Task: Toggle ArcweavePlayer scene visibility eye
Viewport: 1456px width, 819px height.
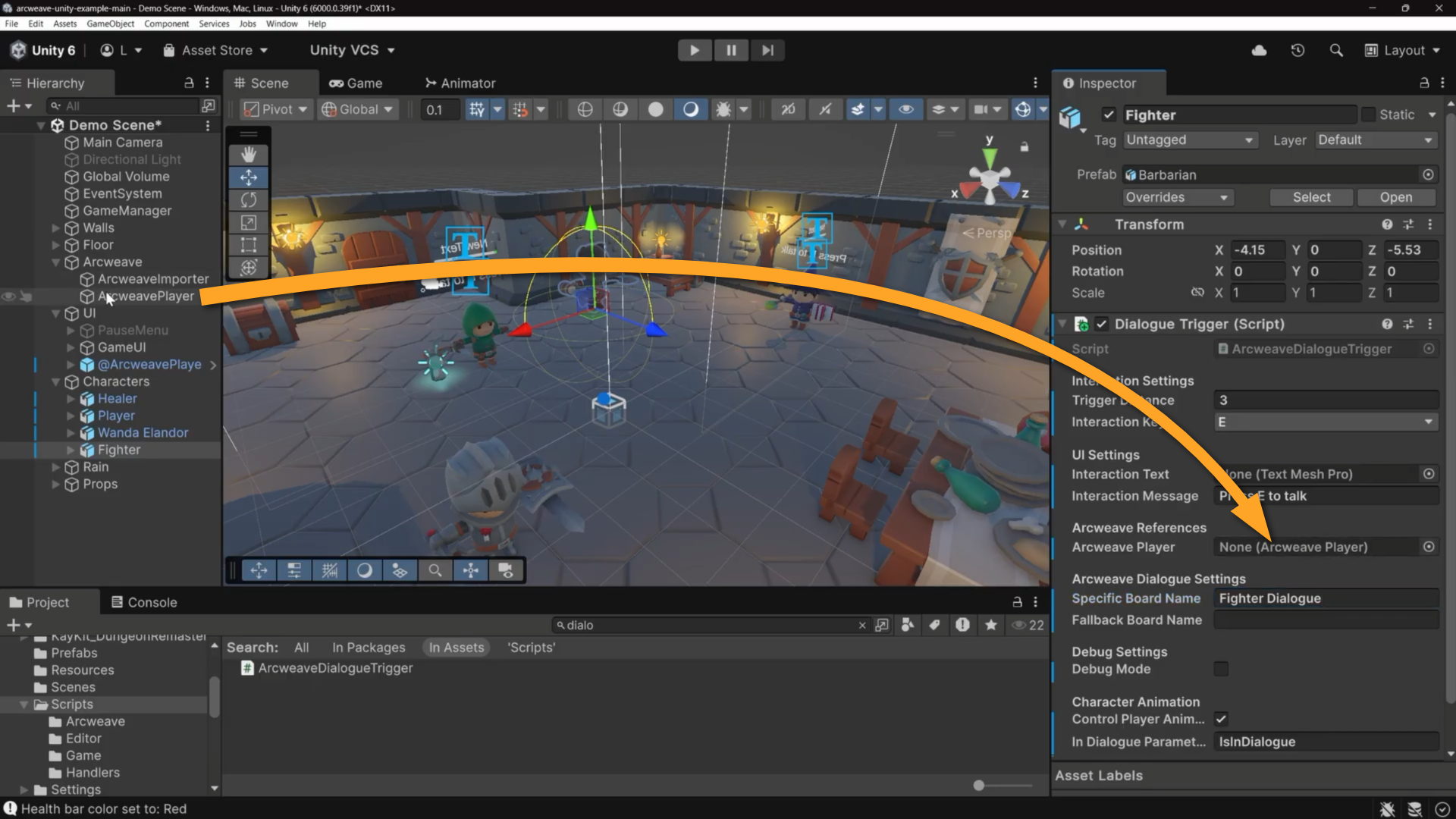Action: 8,297
